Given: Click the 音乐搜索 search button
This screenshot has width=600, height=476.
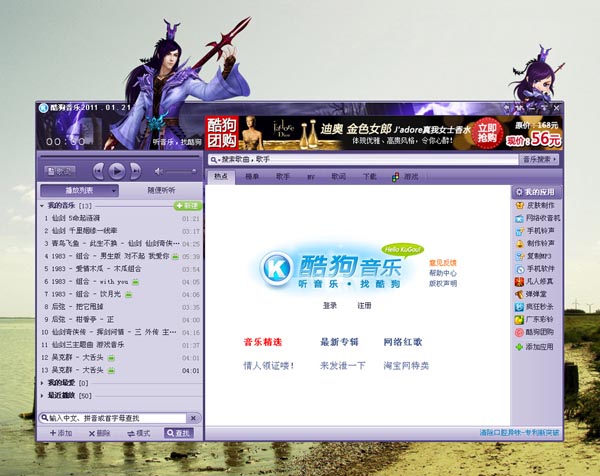Looking at the screenshot, I should tap(539, 159).
